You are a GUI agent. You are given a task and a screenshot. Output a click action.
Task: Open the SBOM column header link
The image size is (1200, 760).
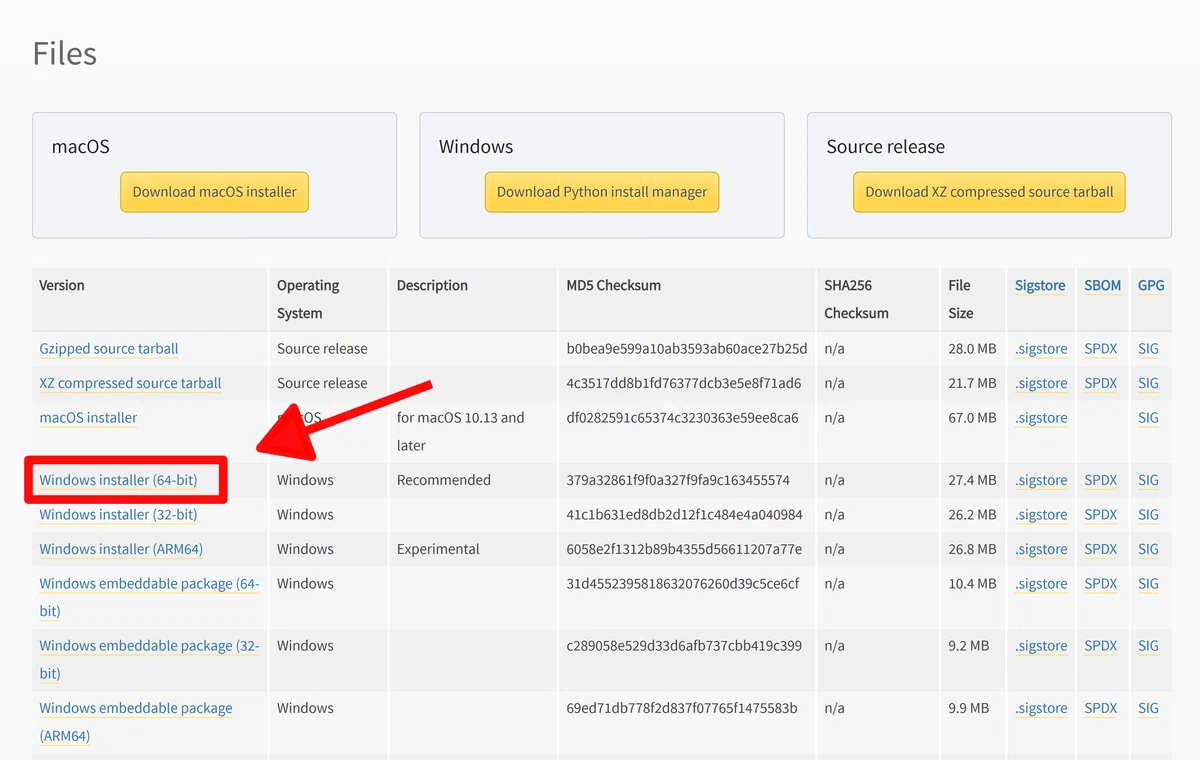click(x=1102, y=285)
